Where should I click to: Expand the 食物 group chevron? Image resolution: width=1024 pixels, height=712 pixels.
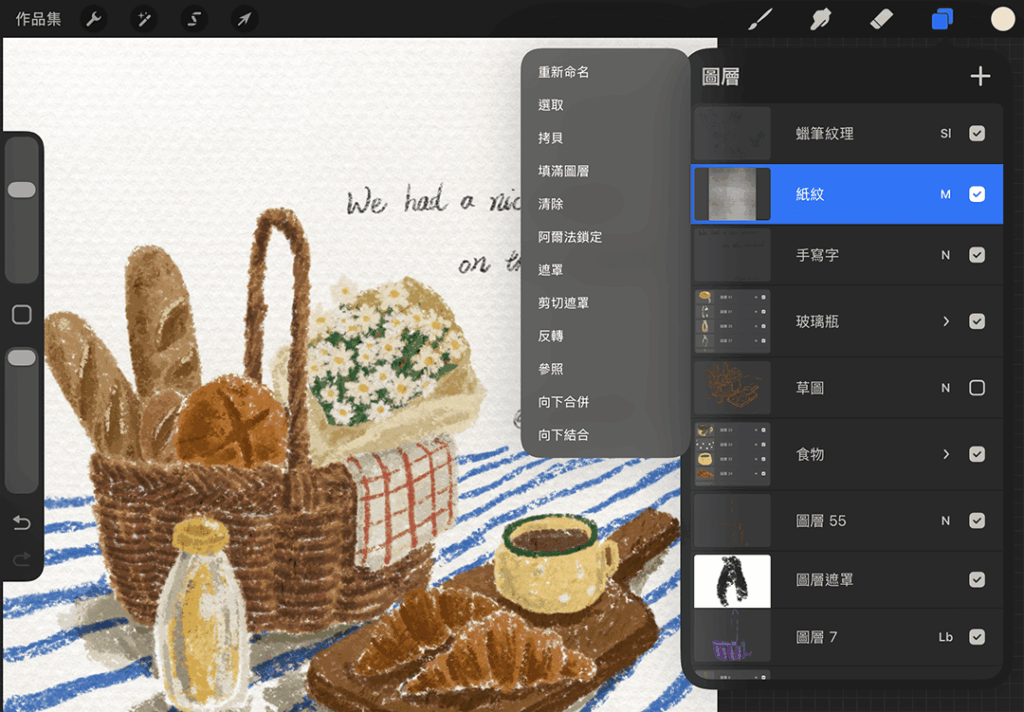coord(946,454)
